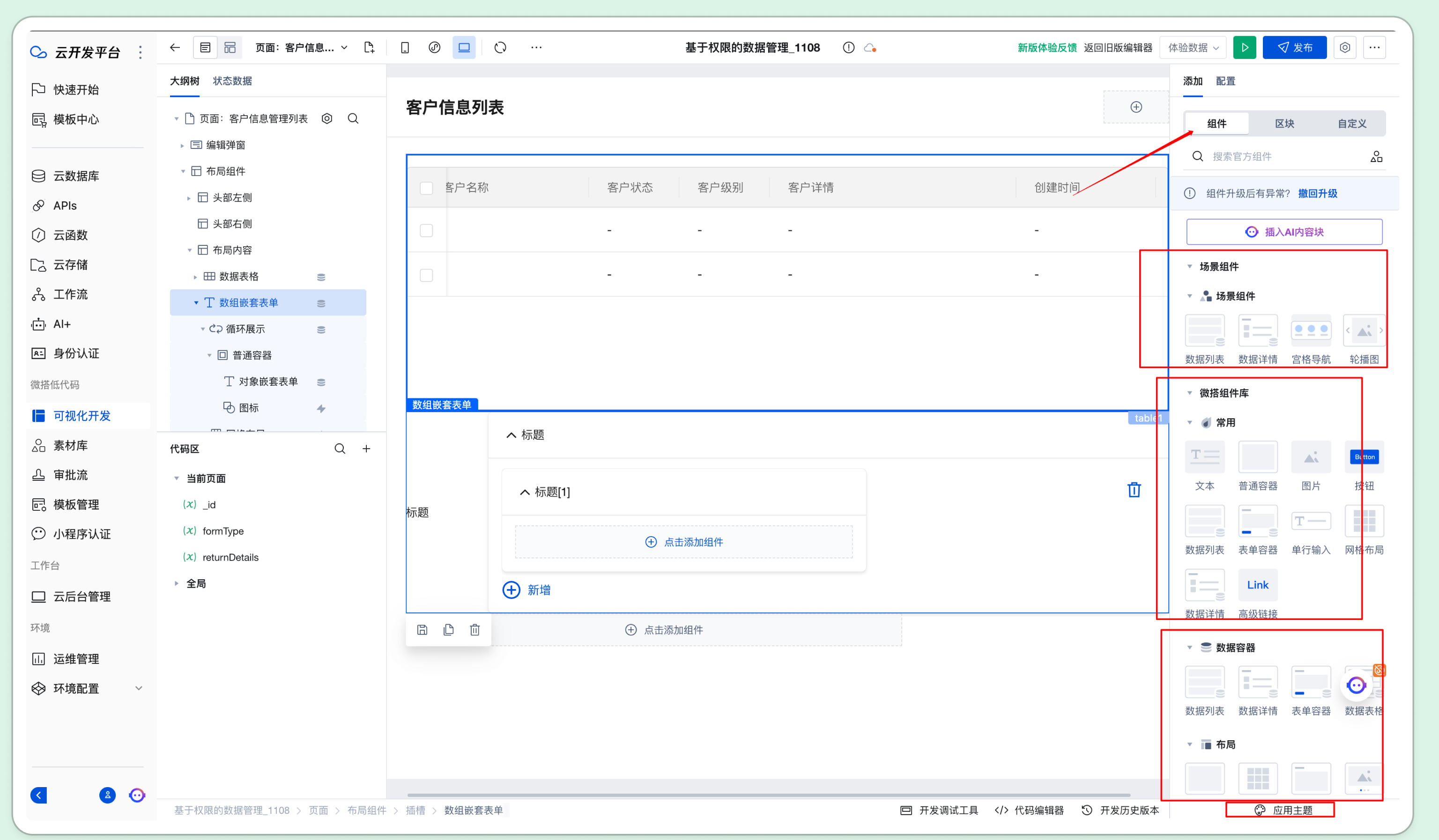Click 插入AI内容块 button

pyautogui.click(x=1284, y=232)
